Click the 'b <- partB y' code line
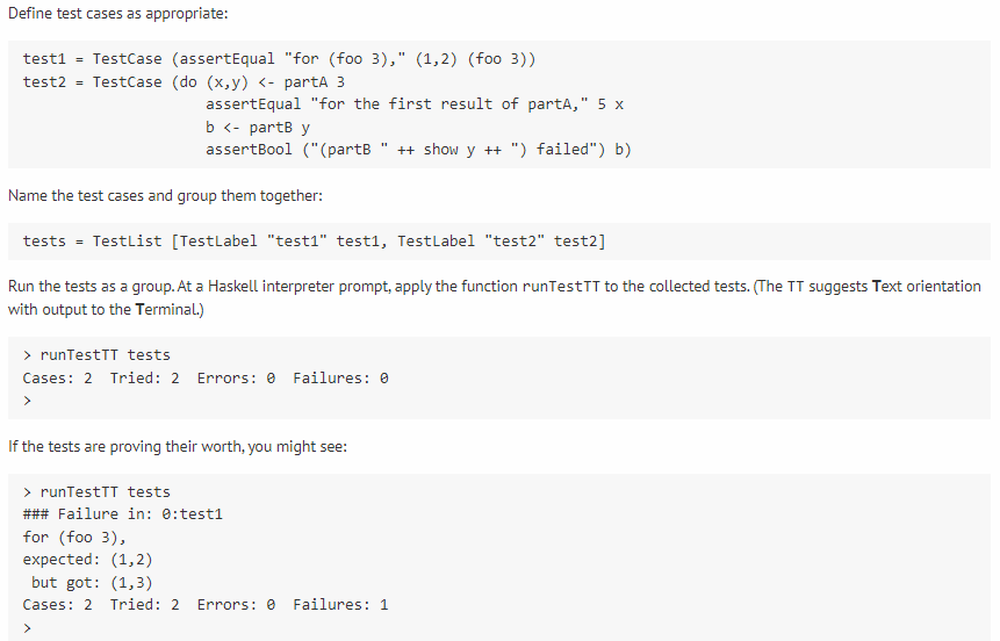The width and height of the screenshot is (1000, 641). point(258,128)
